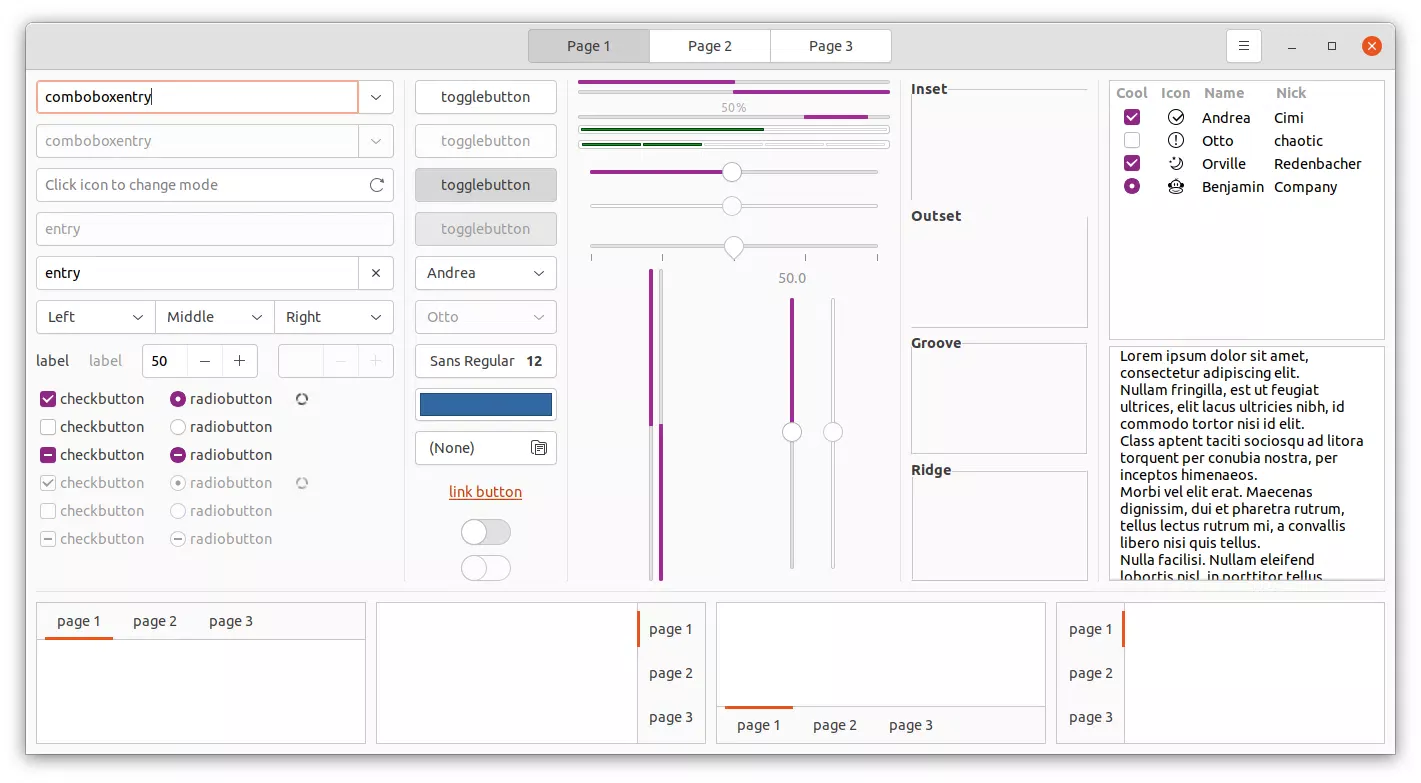Screen dimensions: 1421x783
Task: Click into the 'Click icon to change mode' field
Action: [215, 185]
